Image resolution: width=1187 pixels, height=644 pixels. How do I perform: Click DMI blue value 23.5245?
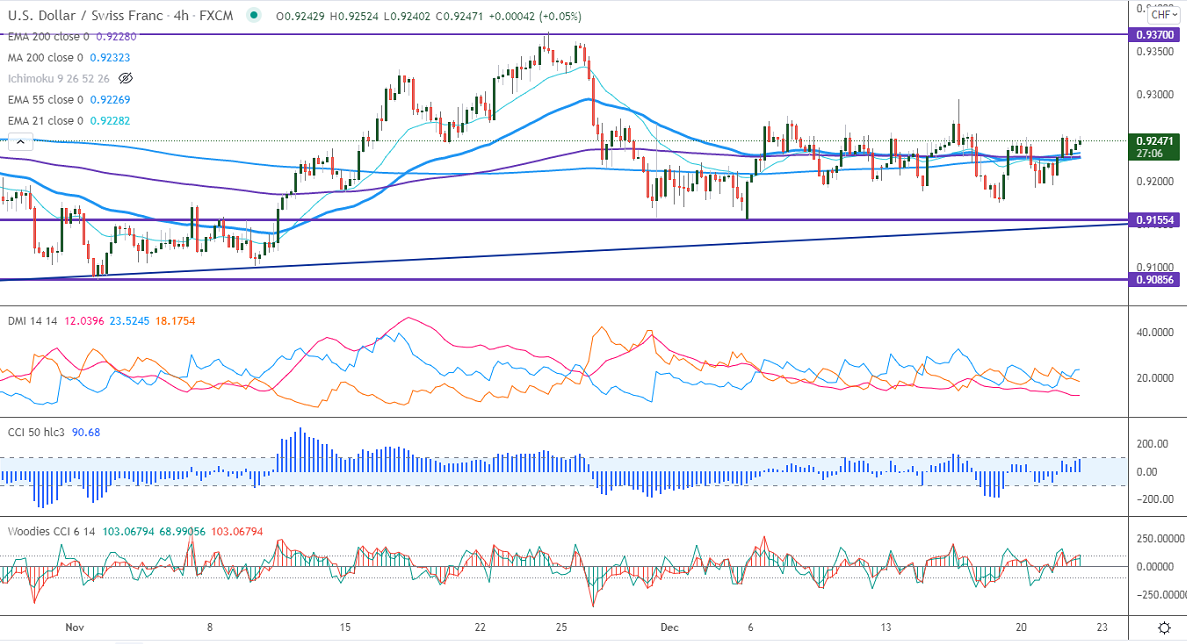[129, 321]
